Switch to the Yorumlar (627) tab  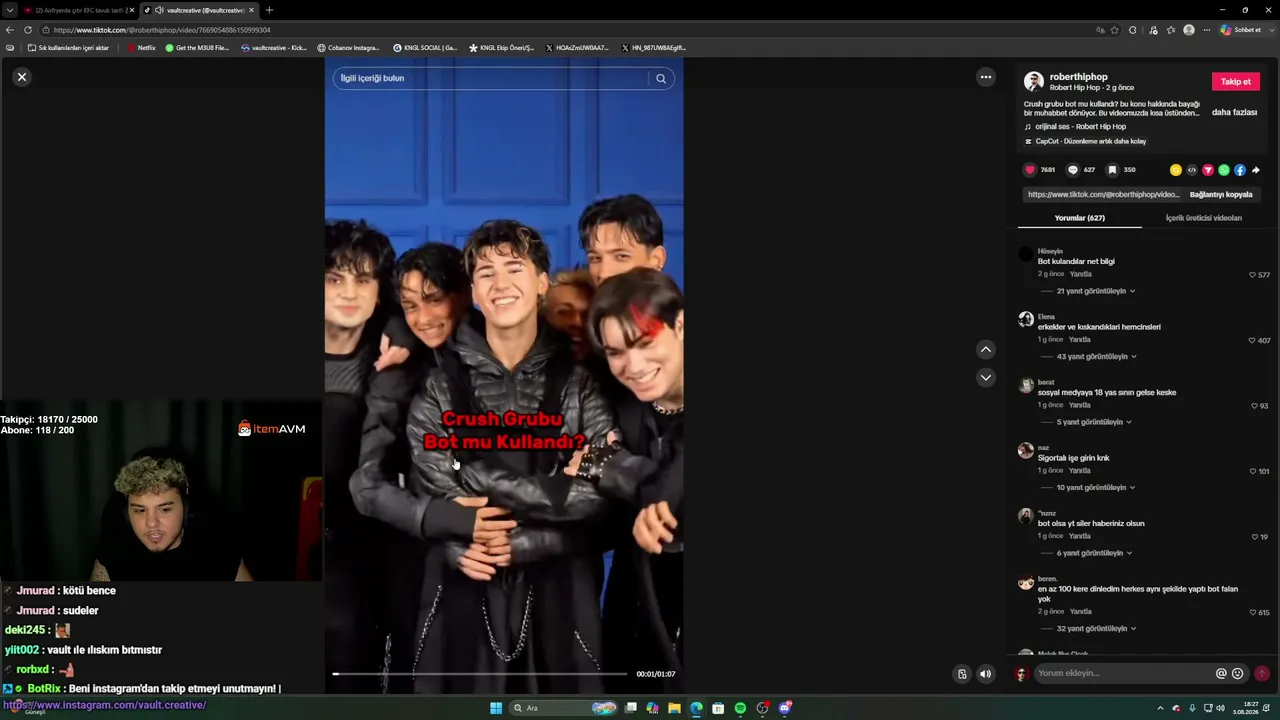click(x=1079, y=218)
